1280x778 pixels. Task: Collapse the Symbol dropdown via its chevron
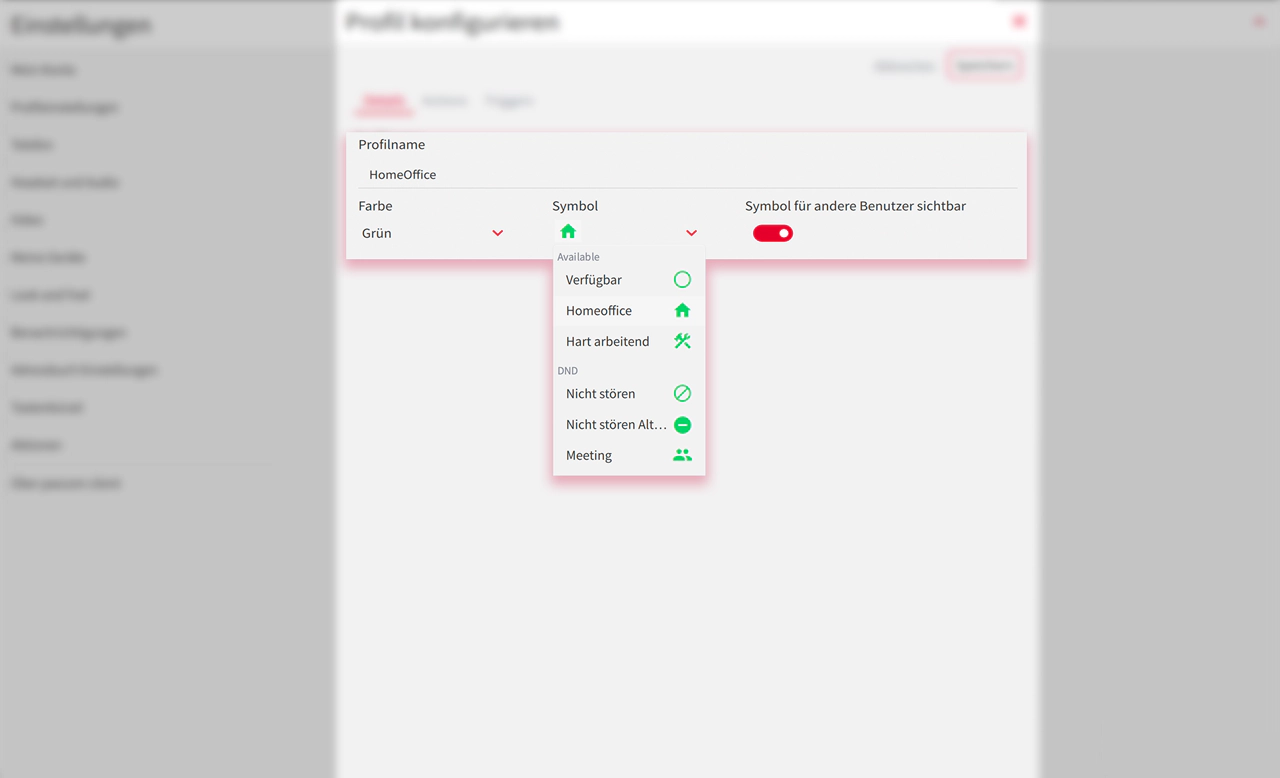pyautogui.click(x=691, y=232)
